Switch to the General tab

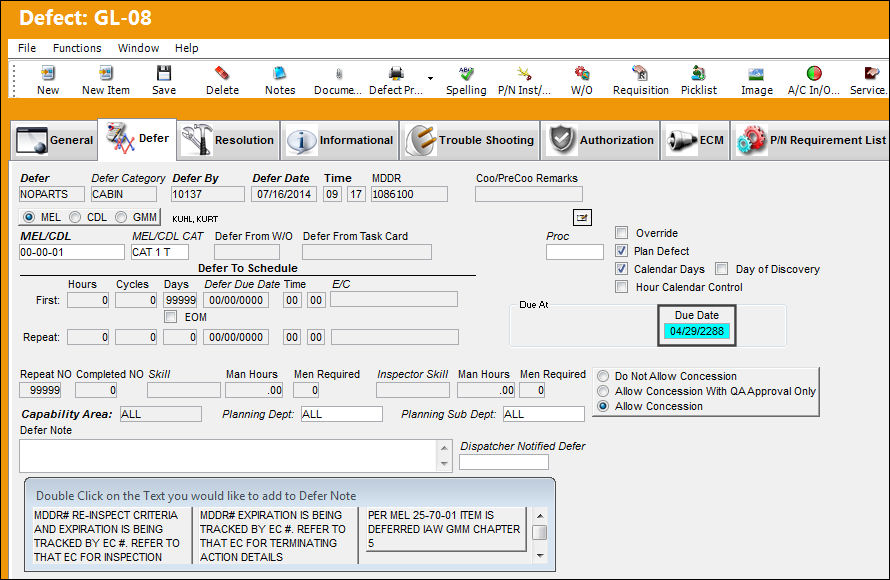(x=54, y=141)
